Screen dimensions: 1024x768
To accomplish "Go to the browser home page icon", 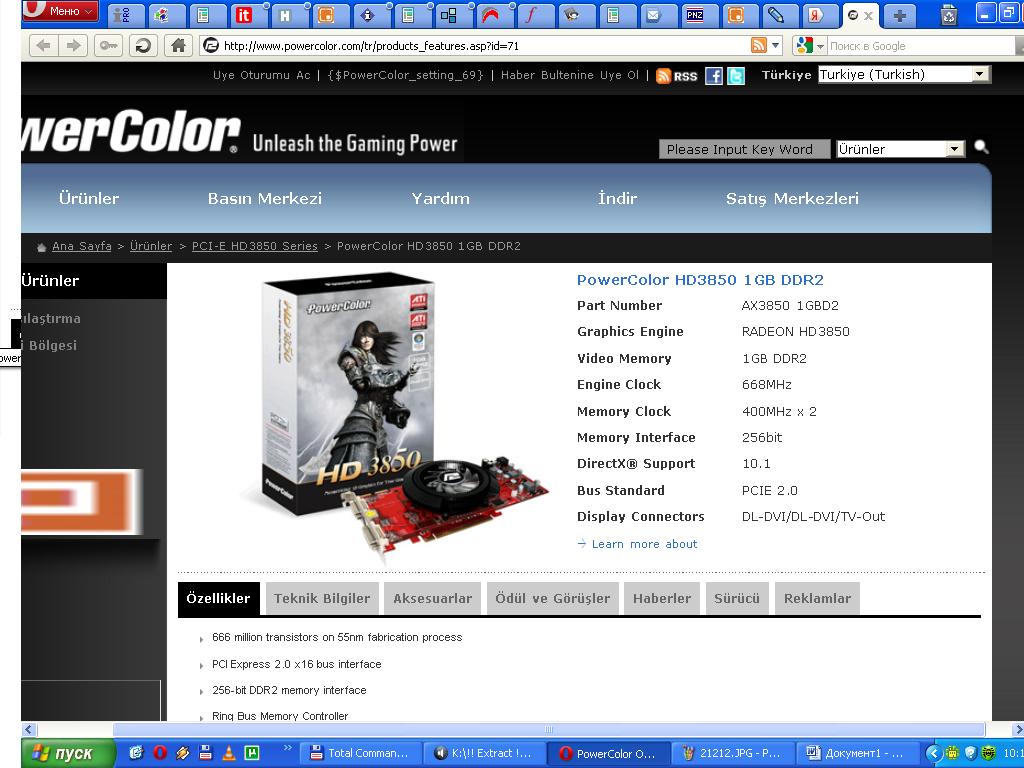I will point(178,46).
